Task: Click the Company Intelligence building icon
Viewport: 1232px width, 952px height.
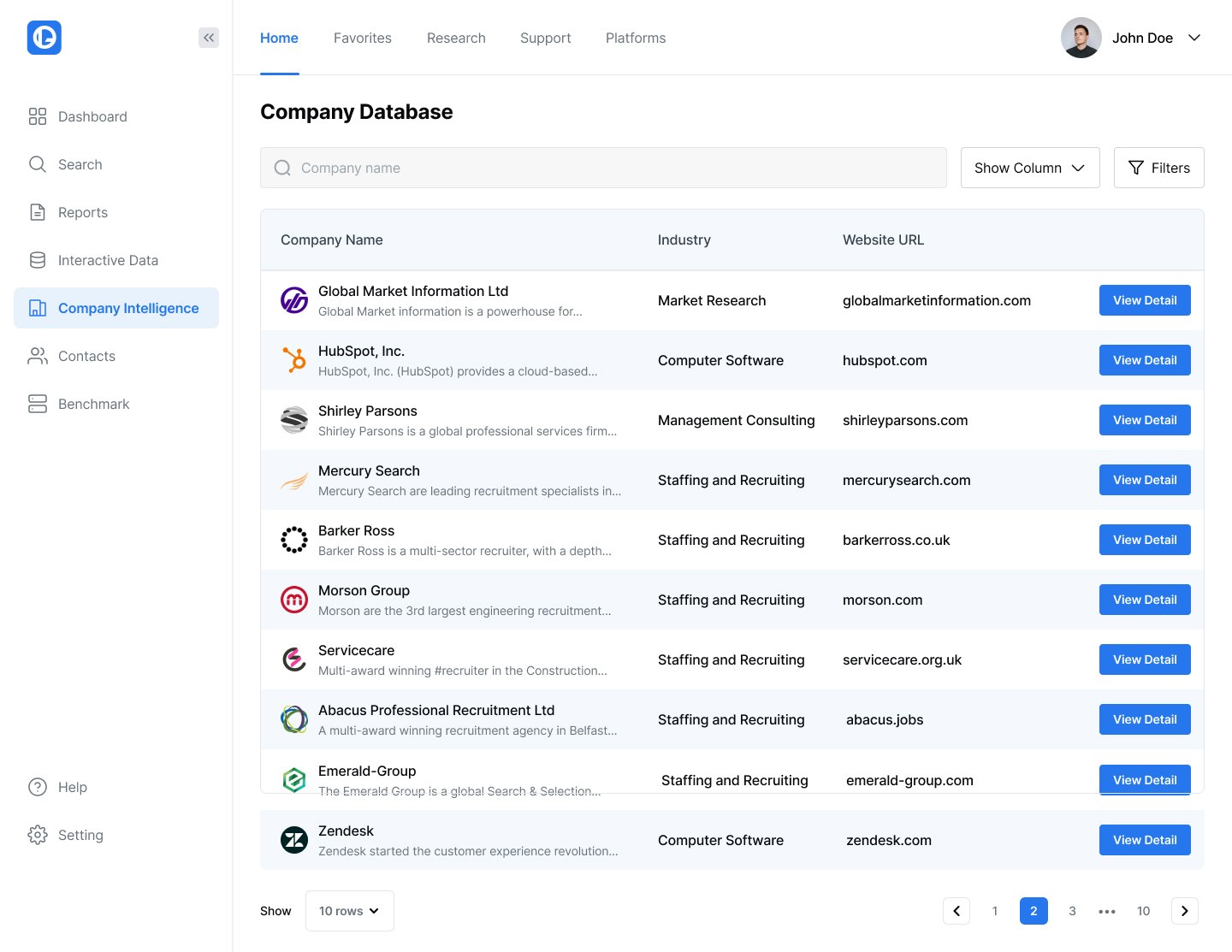Action: click(x=38, y=308)
